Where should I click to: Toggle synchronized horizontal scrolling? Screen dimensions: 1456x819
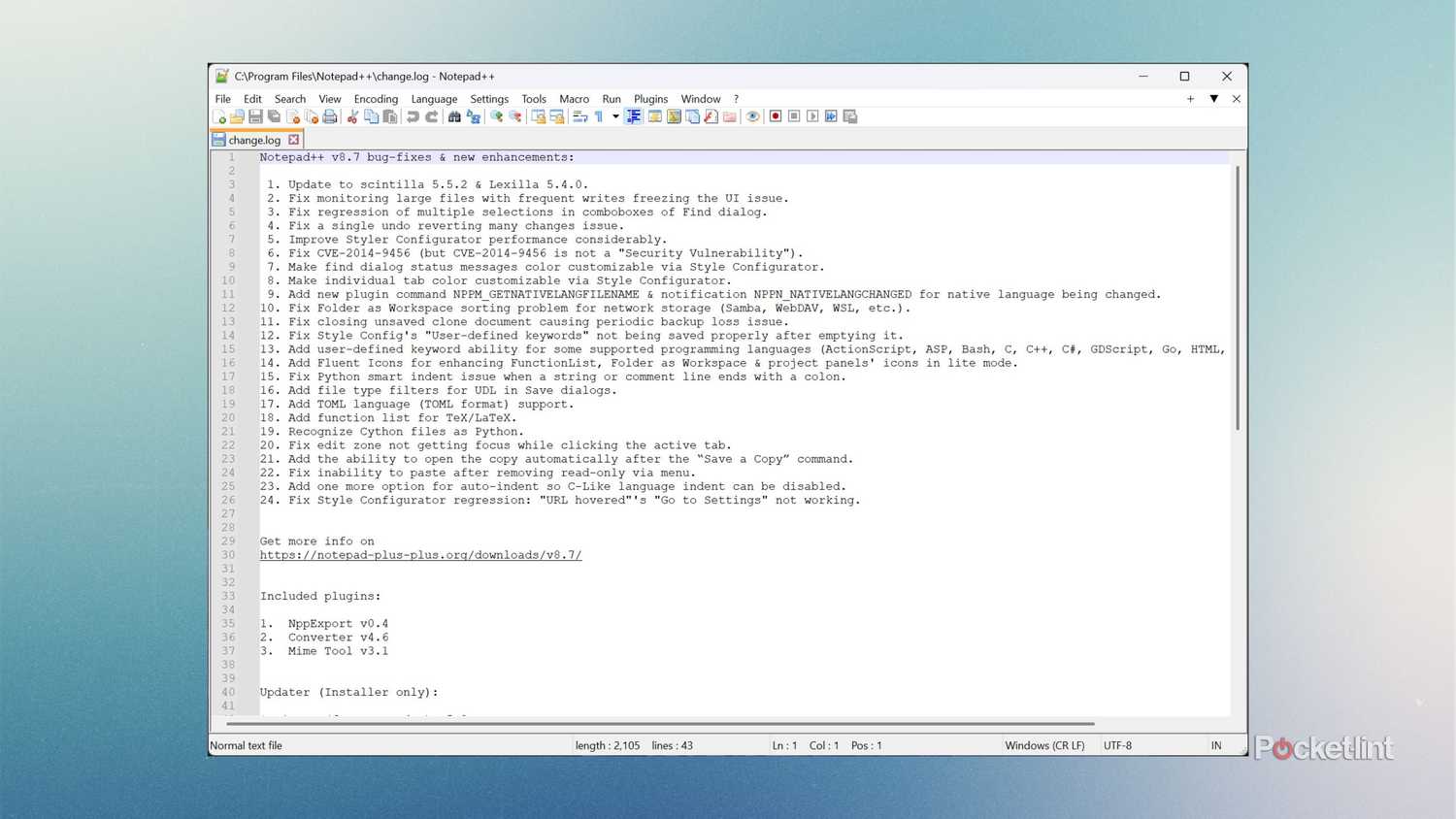557,116
